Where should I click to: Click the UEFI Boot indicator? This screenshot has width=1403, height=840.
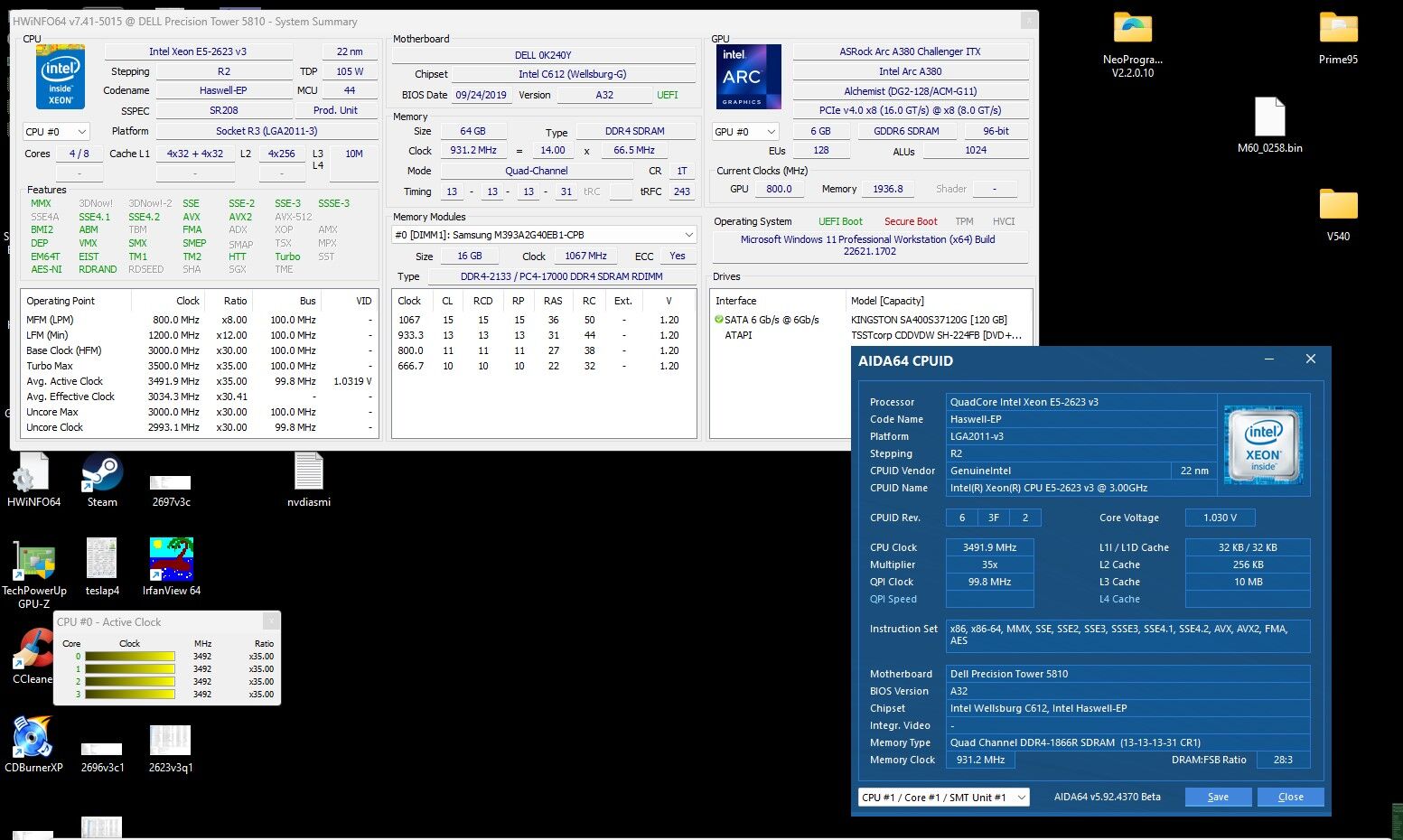pyautogui.click(x=840, y=221)
